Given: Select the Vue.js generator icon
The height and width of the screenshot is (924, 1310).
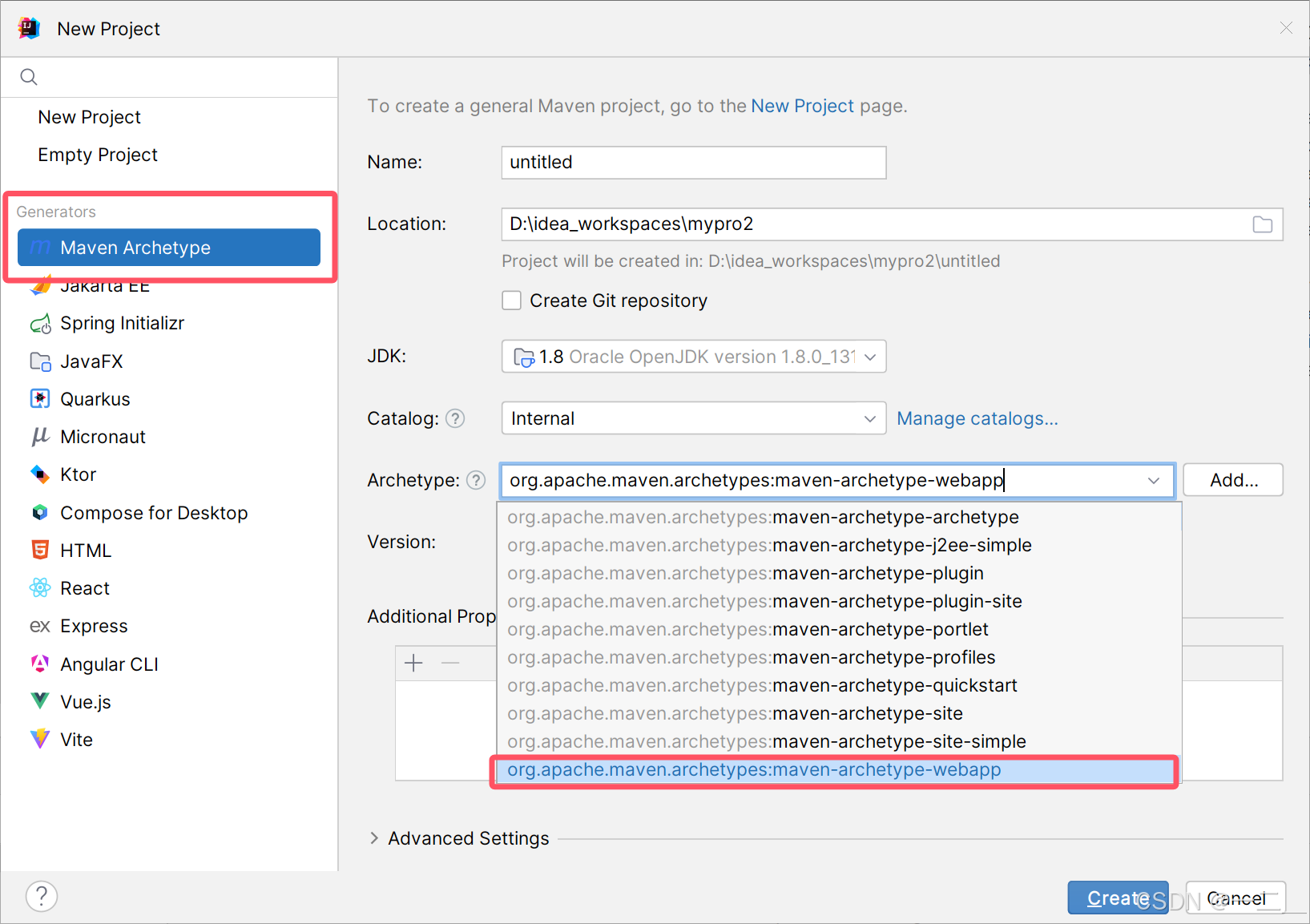Looking at the screenshot, I should click(40, 701).
